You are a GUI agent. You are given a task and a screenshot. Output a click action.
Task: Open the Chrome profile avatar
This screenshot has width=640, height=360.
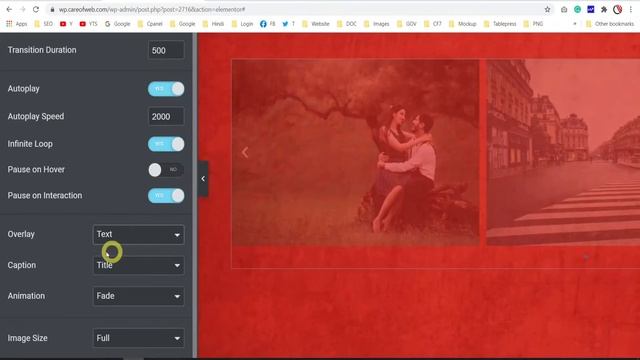pos(618,9)
